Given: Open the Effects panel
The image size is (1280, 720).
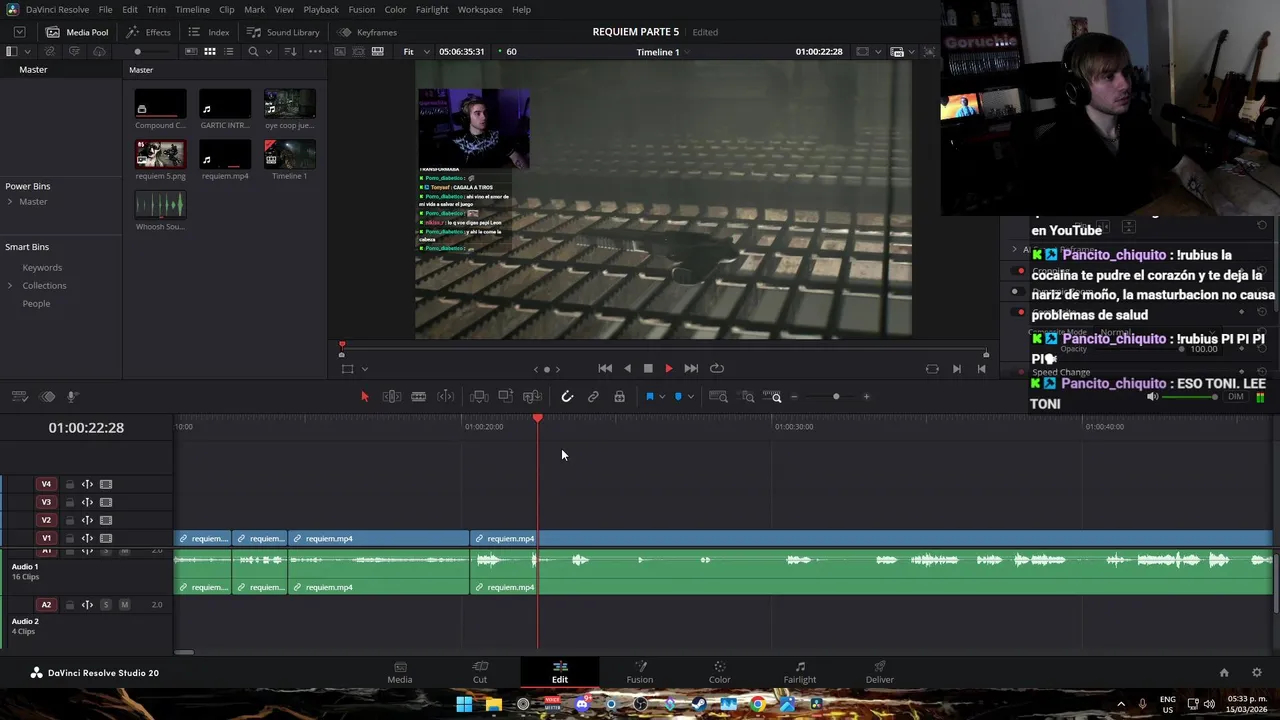Looking at the screenshot, I should point(148,32).
